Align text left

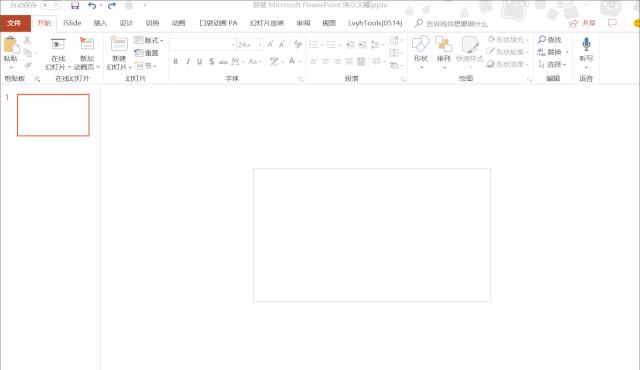pos(313,62)
